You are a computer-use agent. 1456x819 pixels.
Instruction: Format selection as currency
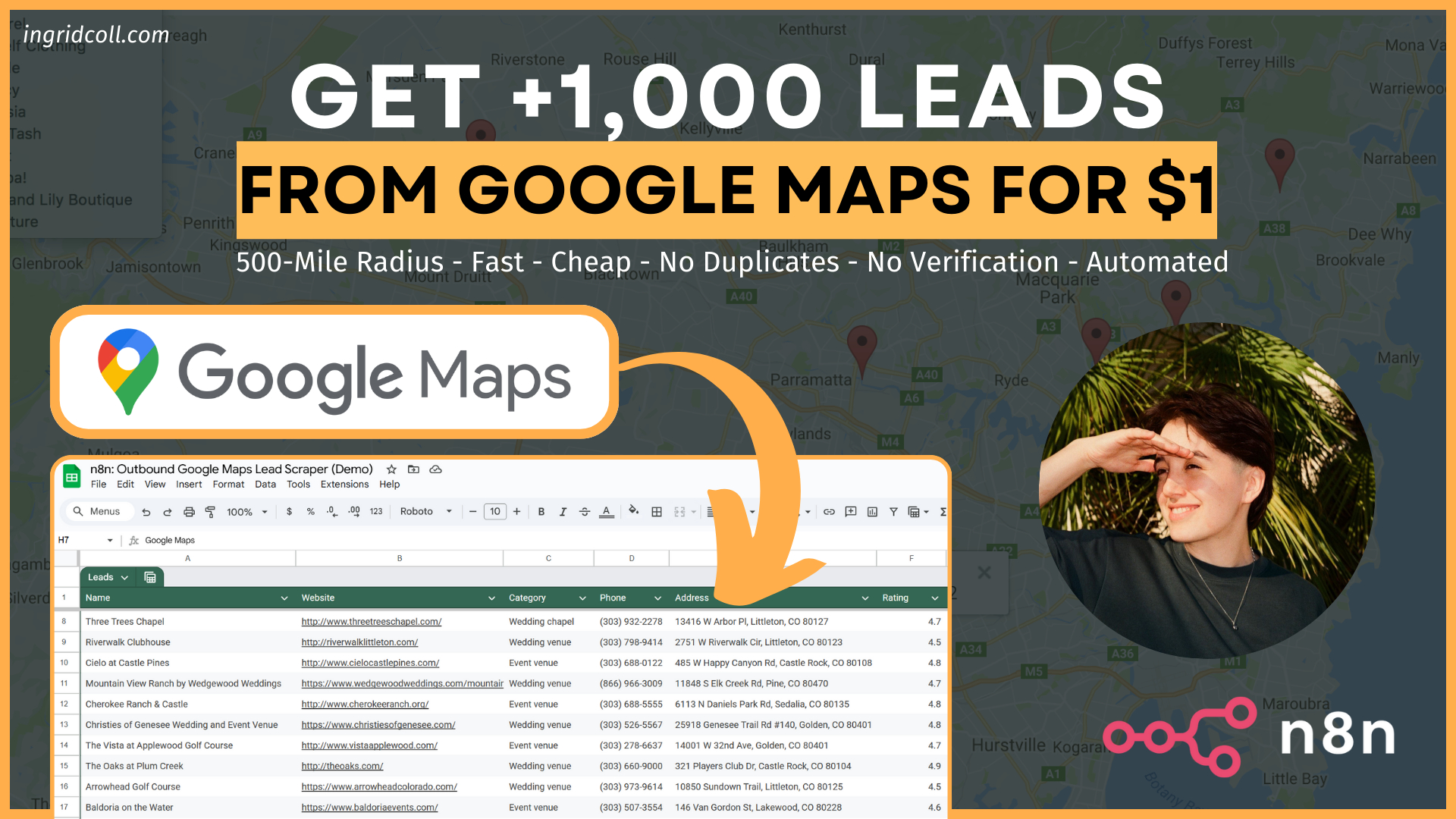[289, 511]
